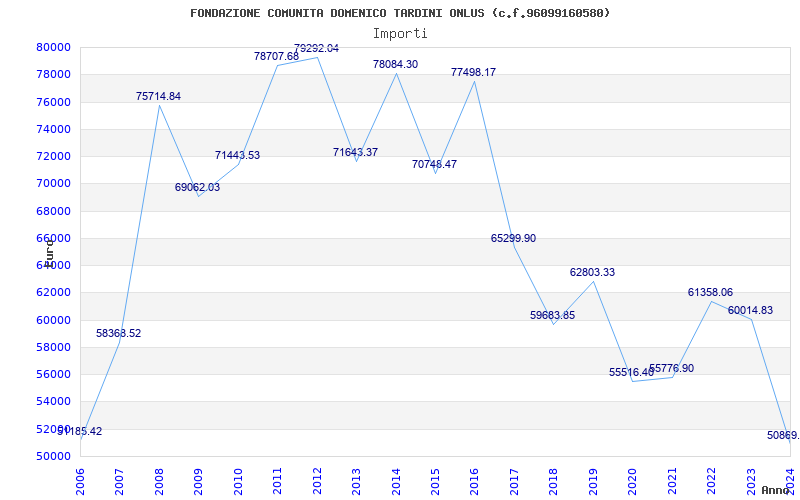This screenshot has width=800, height=500.
Task: Click y-axis value 80000
Action: 53,47
